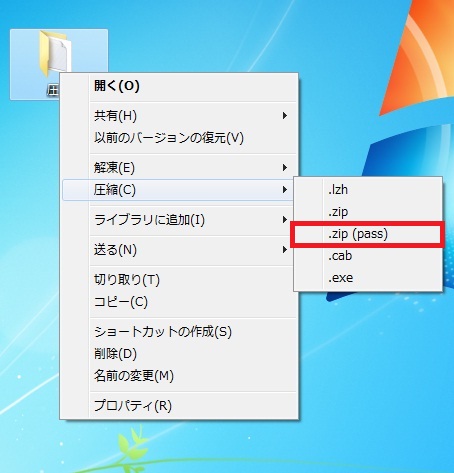Select the 圧縮(C) menu entry
Image resolution: width=454 pixels, height=473 pixels.
coord(179,190)
